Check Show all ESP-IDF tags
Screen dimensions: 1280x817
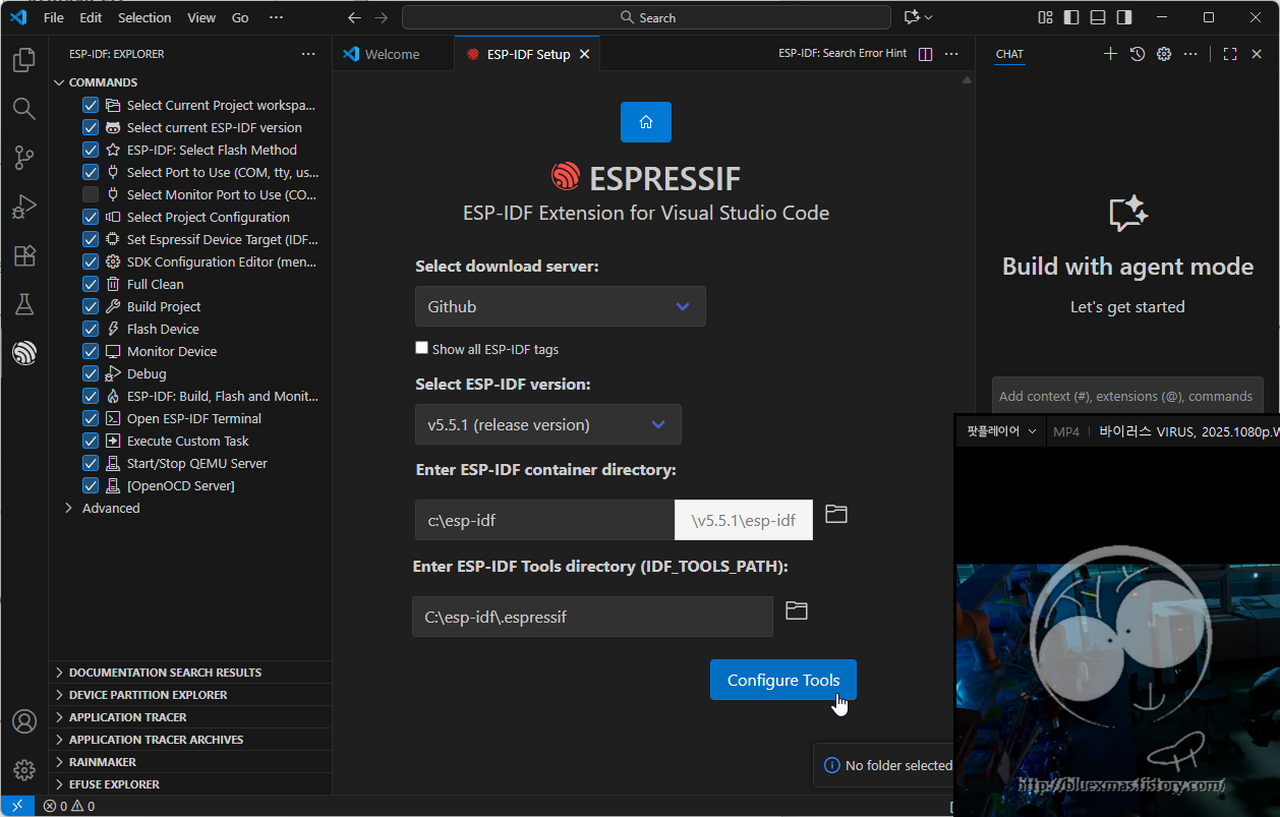tap(422, 348)
